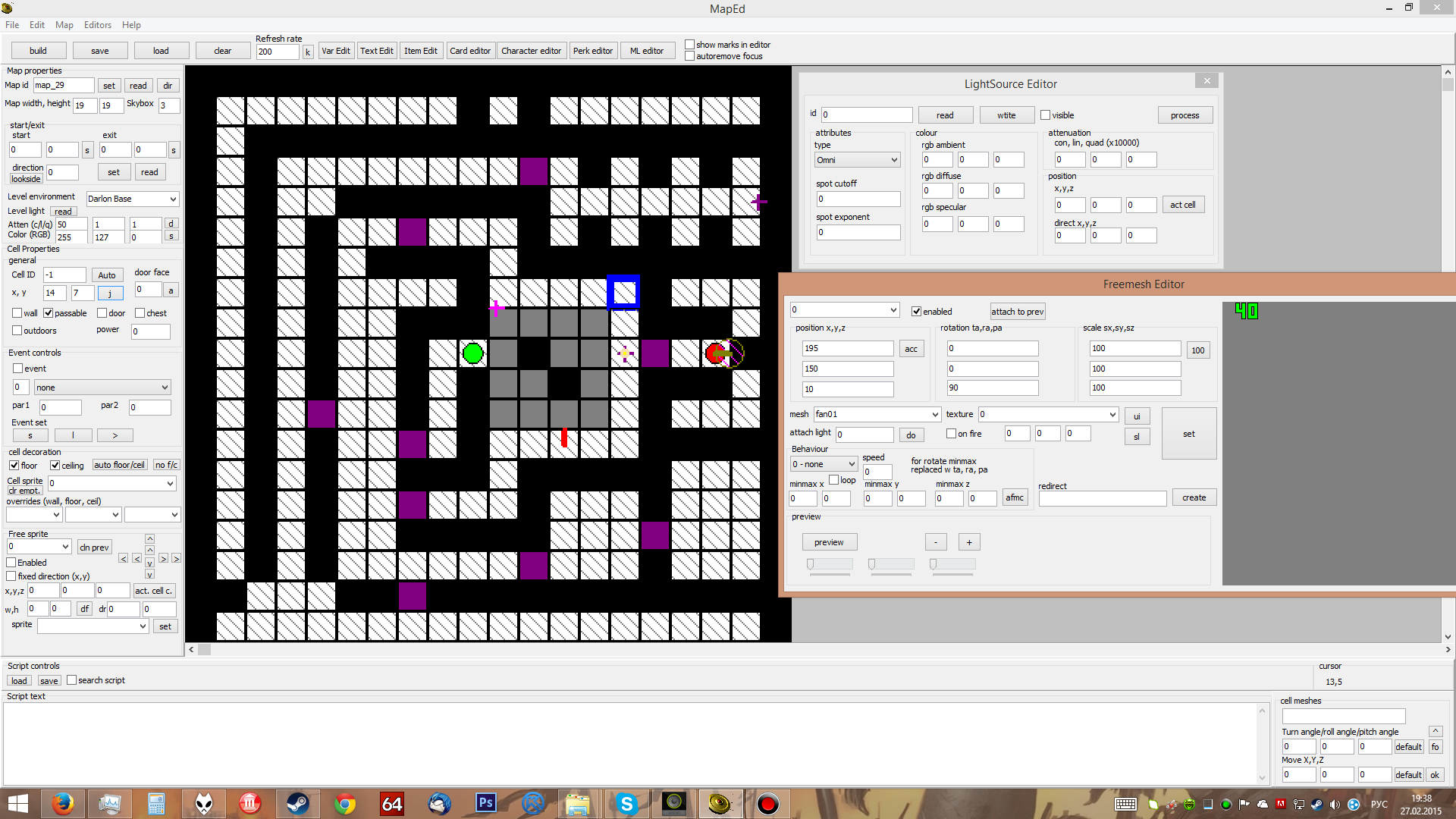Launch Firefox from the taskbar
The height and width of the screenshot is (819, 1456).
click(63, 804)
